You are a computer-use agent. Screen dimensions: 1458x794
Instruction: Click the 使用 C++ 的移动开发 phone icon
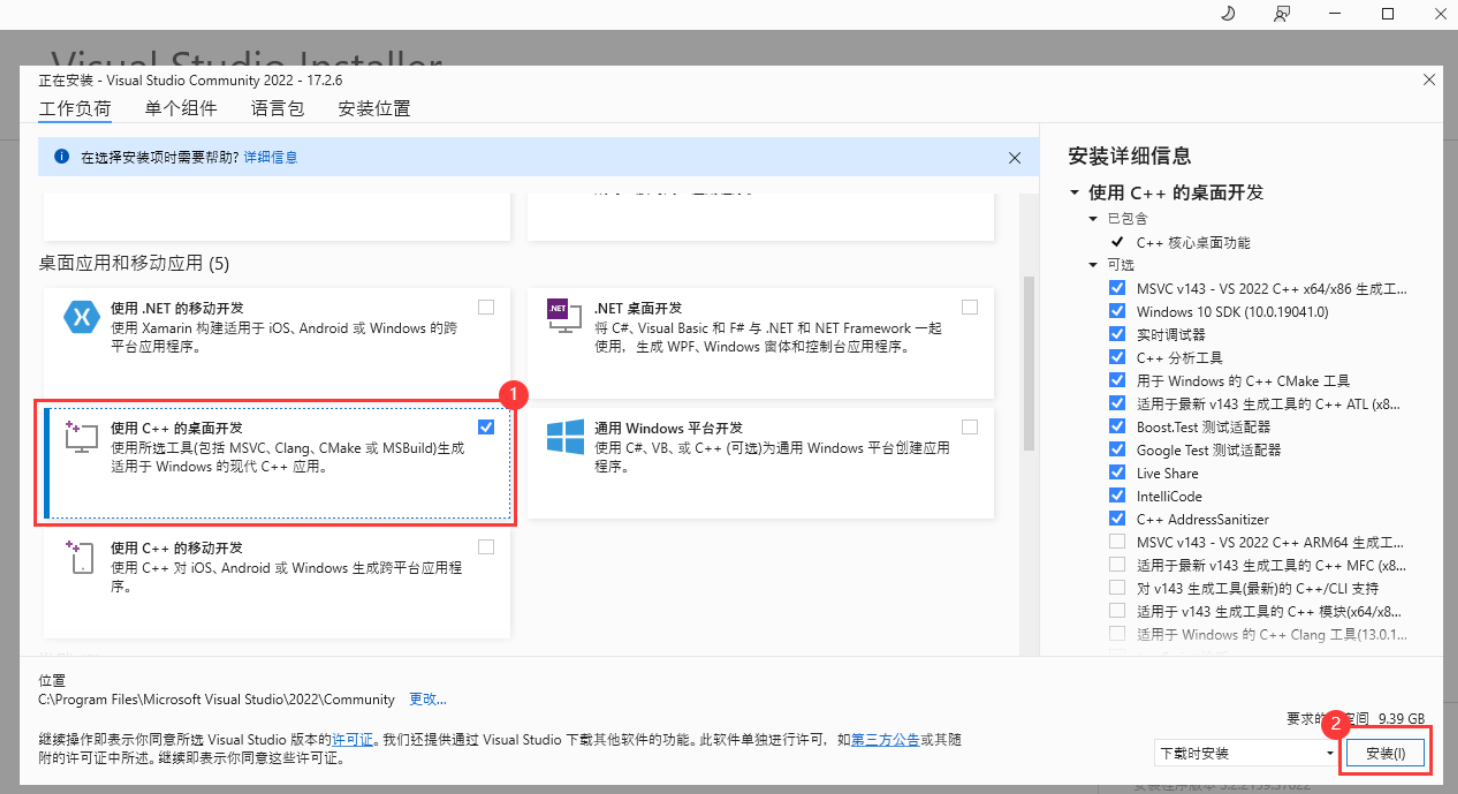(x=81, y=557)
